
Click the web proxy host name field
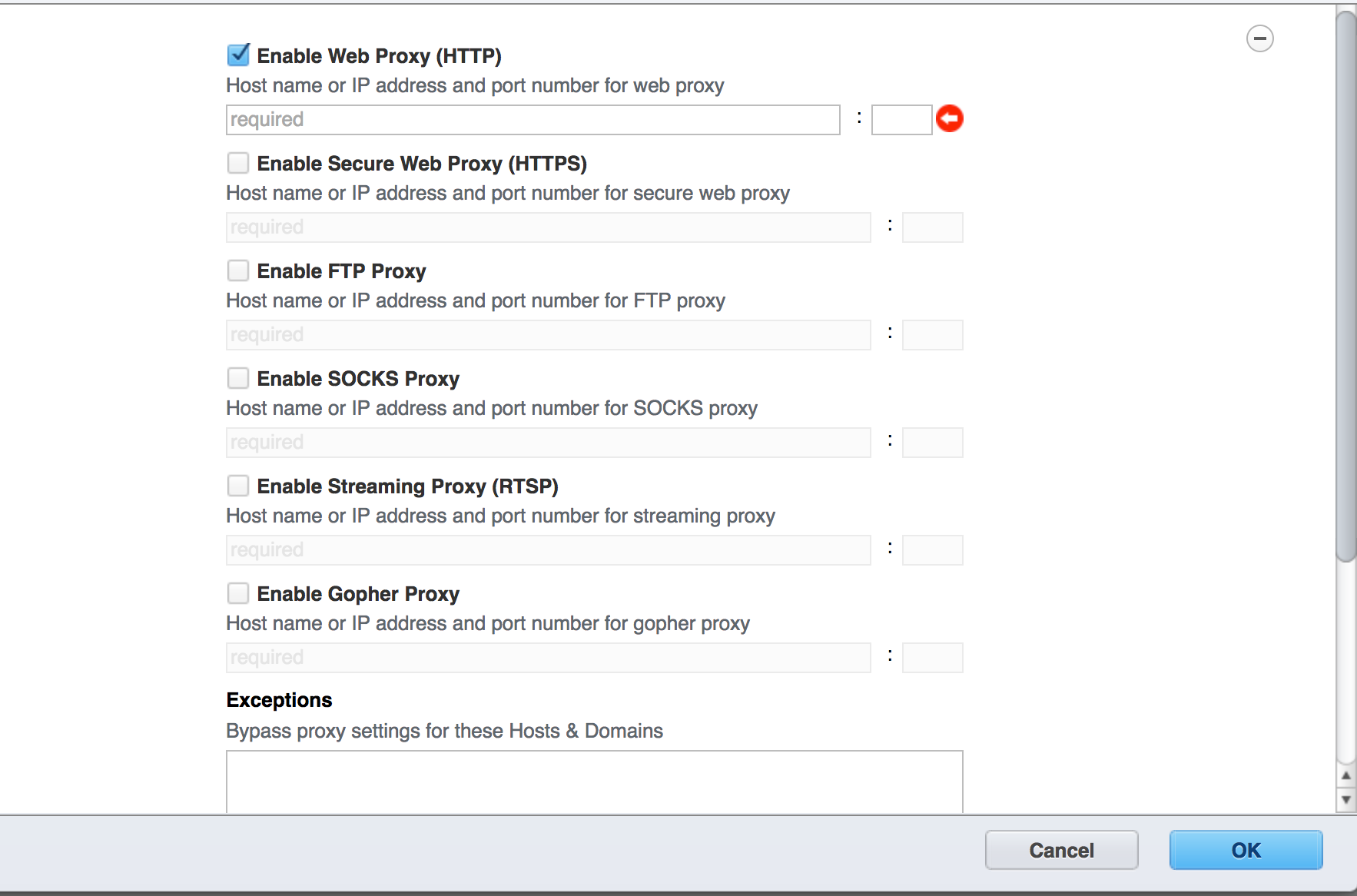point(533,120)
